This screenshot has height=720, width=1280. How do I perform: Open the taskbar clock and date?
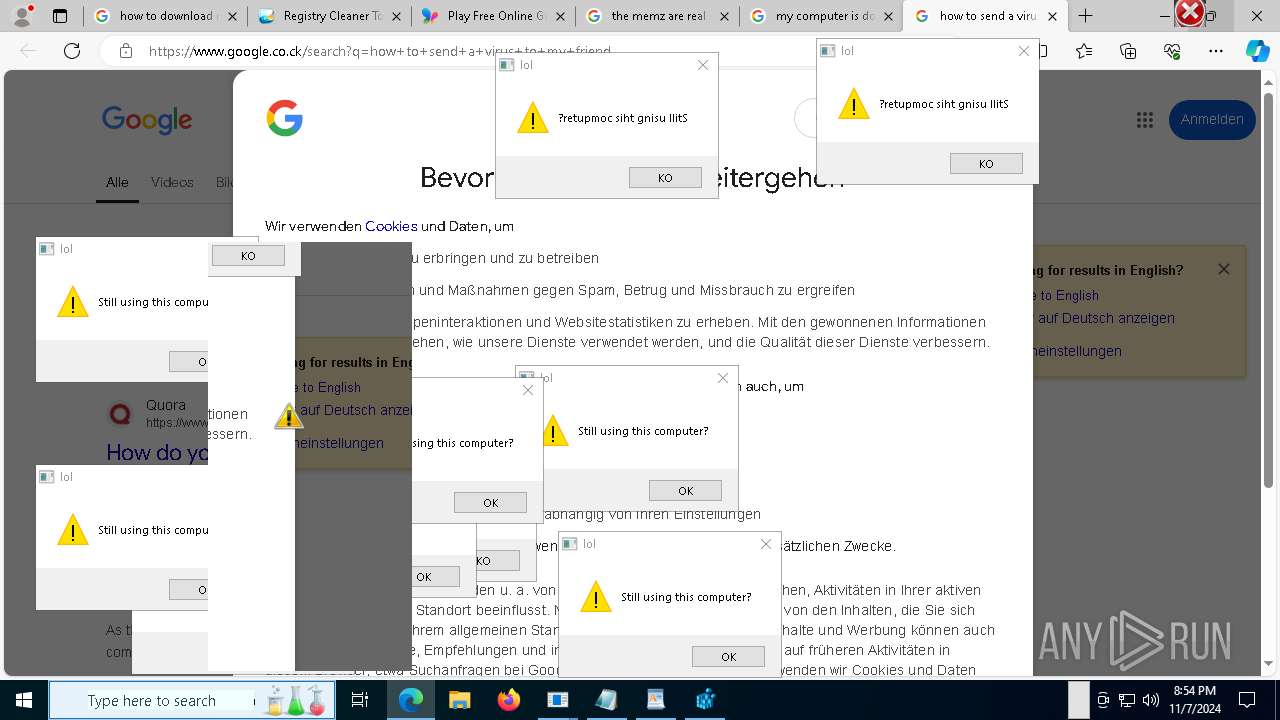1194,700
